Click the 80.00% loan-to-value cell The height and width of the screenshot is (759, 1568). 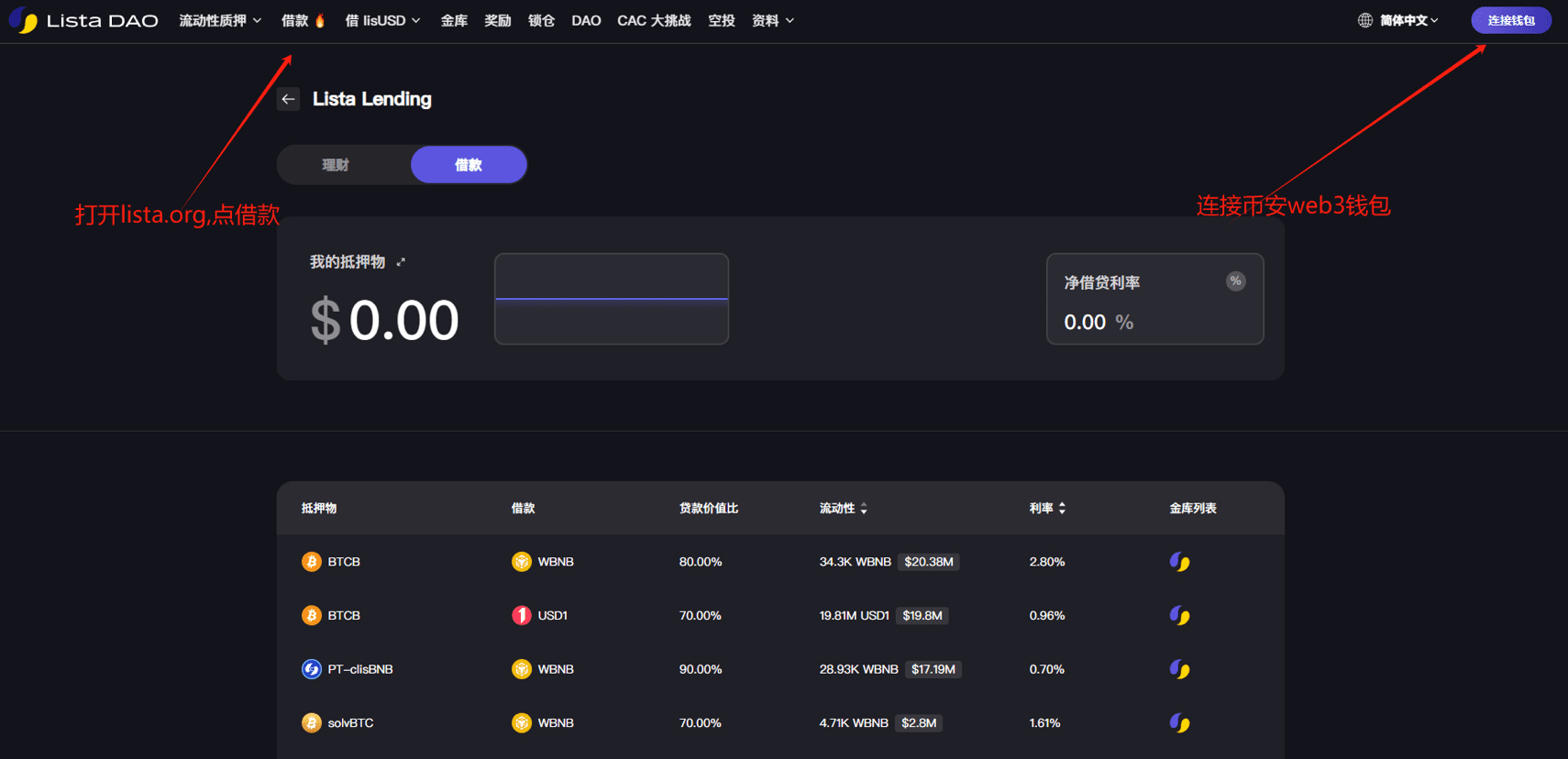(701, 562)
